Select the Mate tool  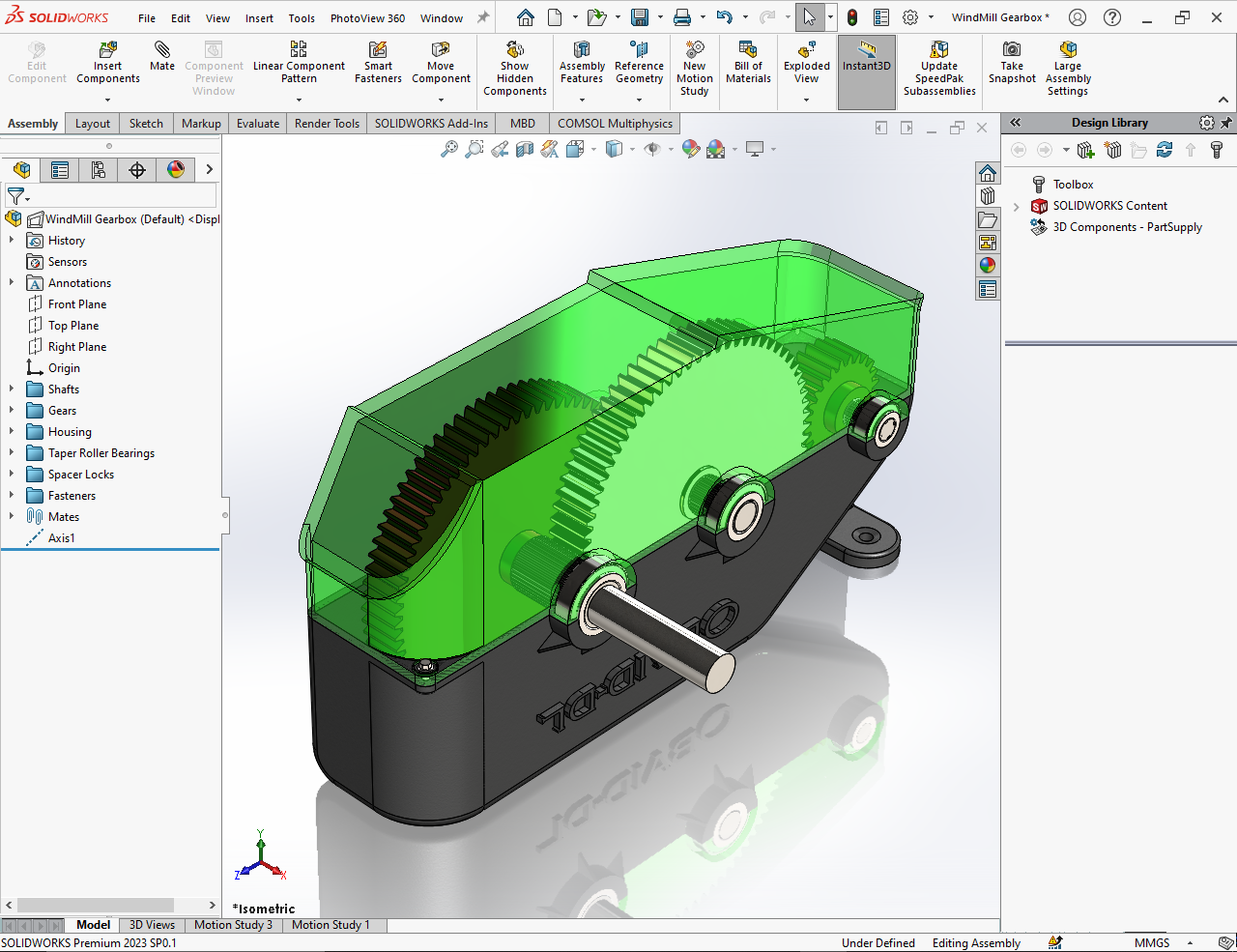[x=162, y=57]
